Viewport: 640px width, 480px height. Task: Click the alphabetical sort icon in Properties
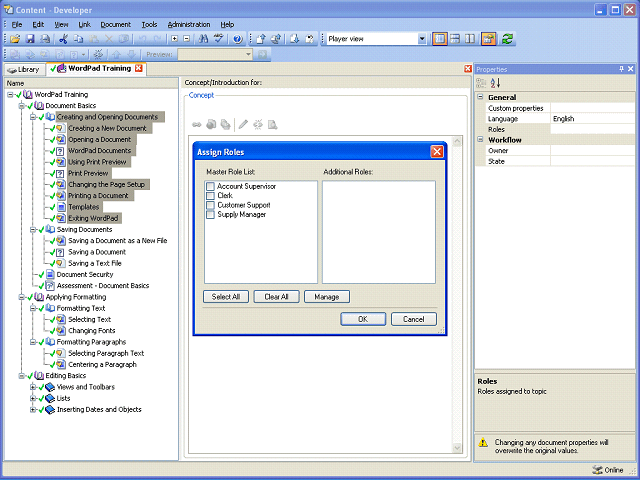(496, 83)
